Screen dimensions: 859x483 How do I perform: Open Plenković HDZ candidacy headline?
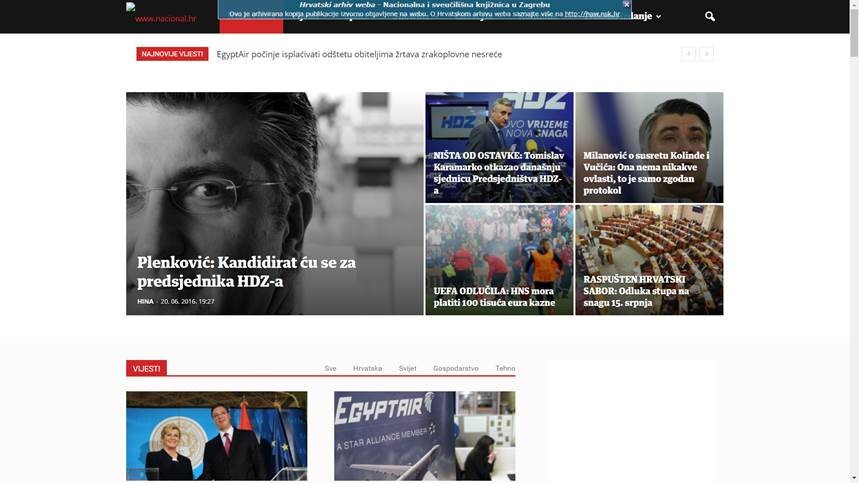tap(247, 272)
